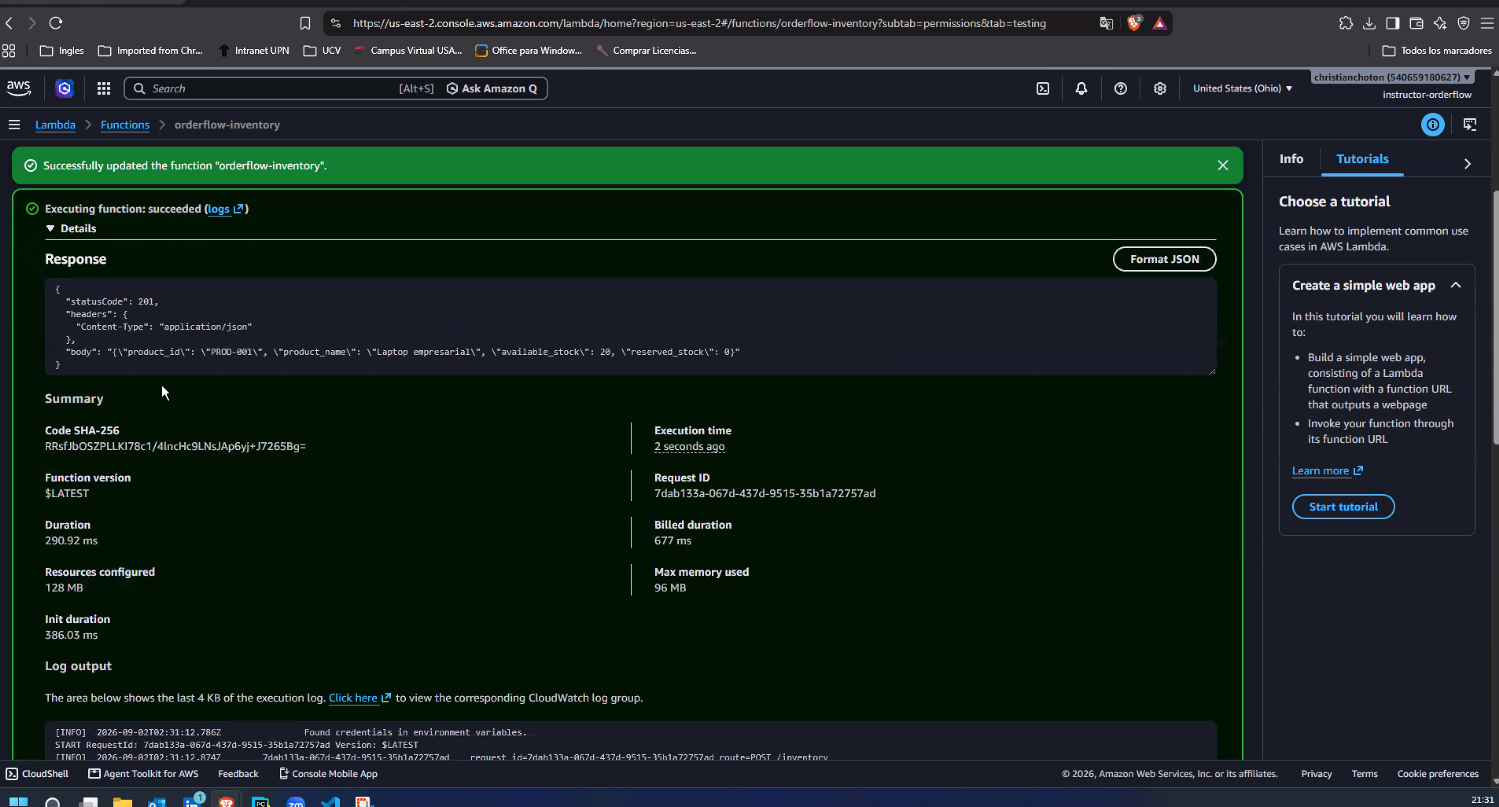Go to the Lambda breadcrumb link

click(x=55, y=125)
